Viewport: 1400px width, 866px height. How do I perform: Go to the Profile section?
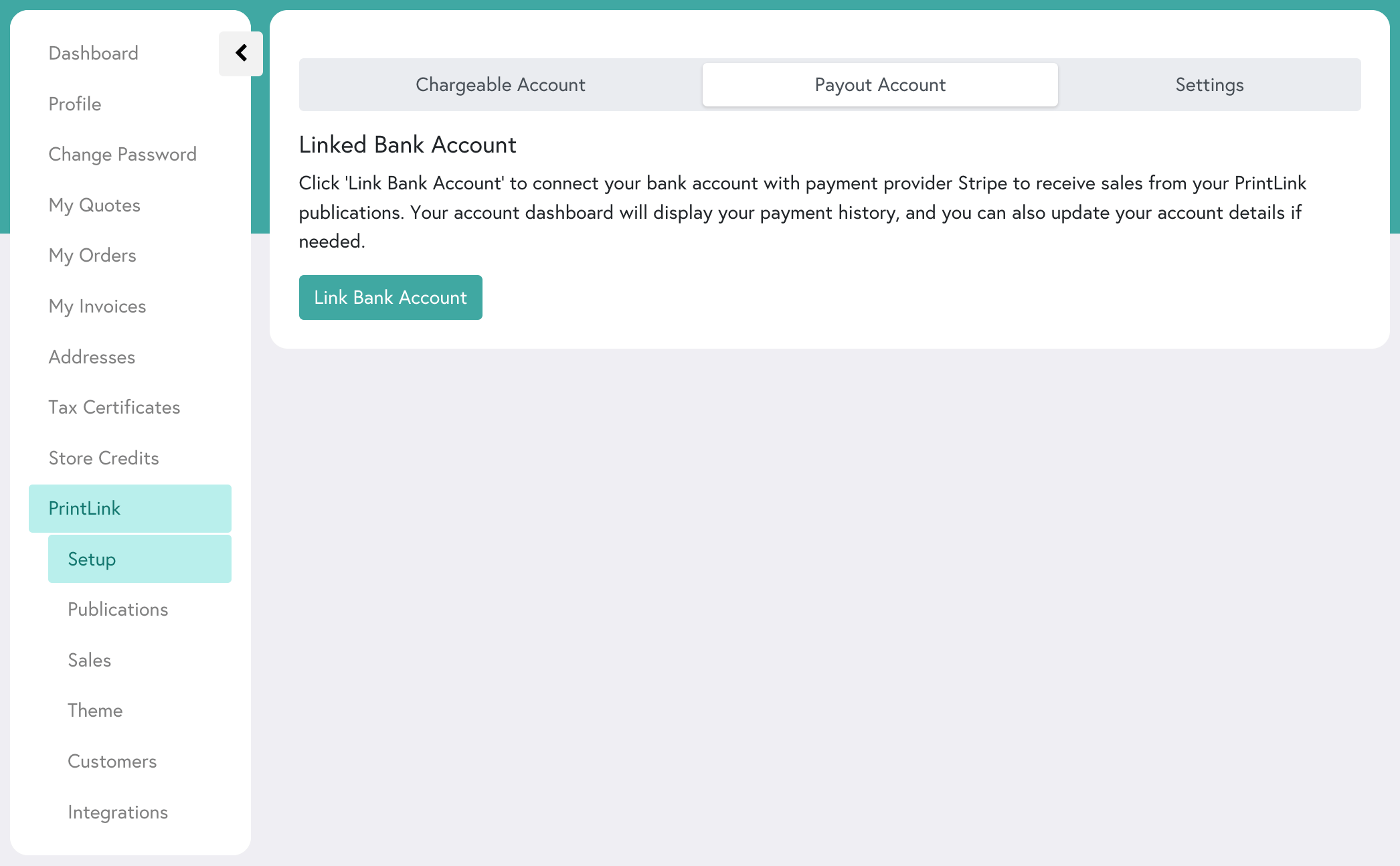click(74, 104)
